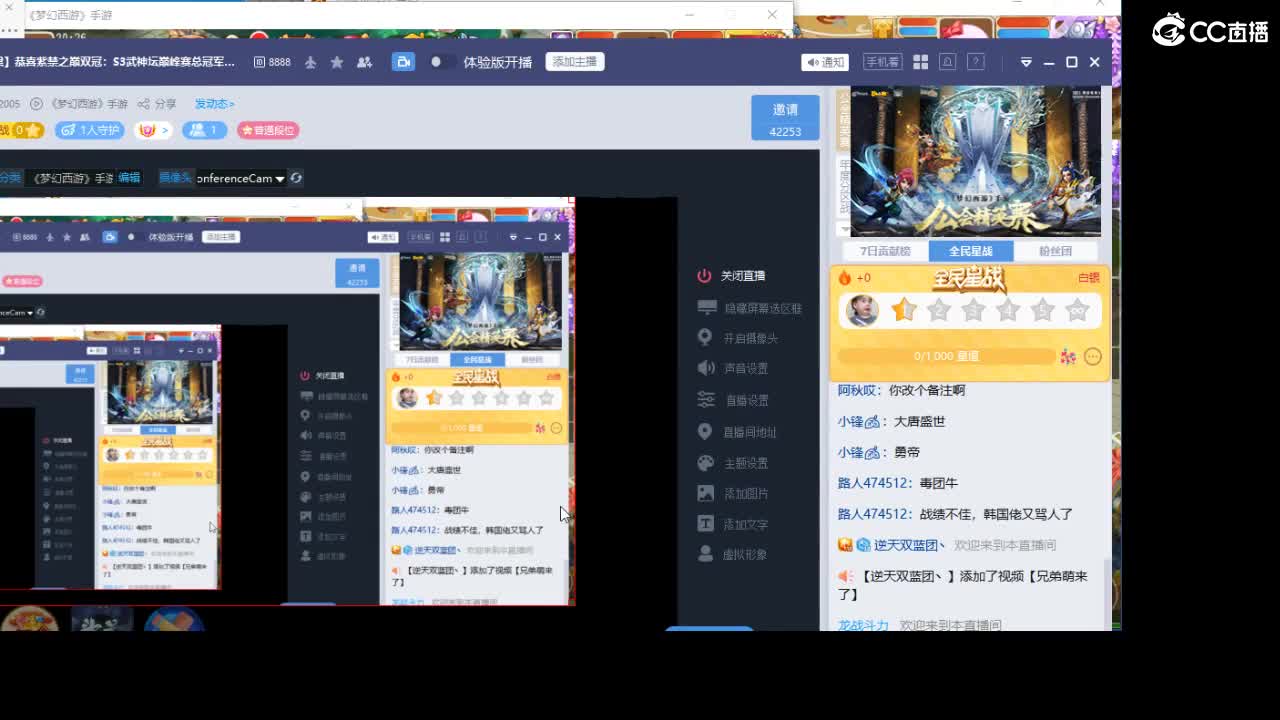The width and height of the screenshot is (1280, 720).
Task: Click the 公会精英赛 banner image
Action: tap(976, 162)
